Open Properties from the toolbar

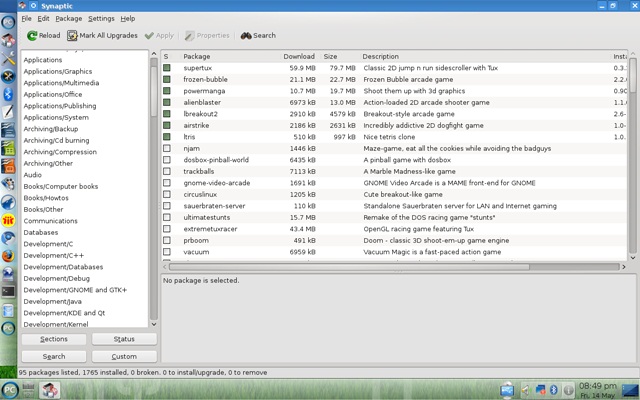coord(207,36)
